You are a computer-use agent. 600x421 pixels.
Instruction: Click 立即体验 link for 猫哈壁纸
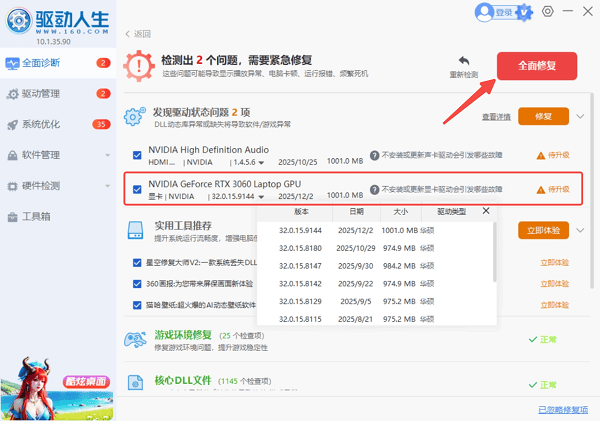[554, 305]
